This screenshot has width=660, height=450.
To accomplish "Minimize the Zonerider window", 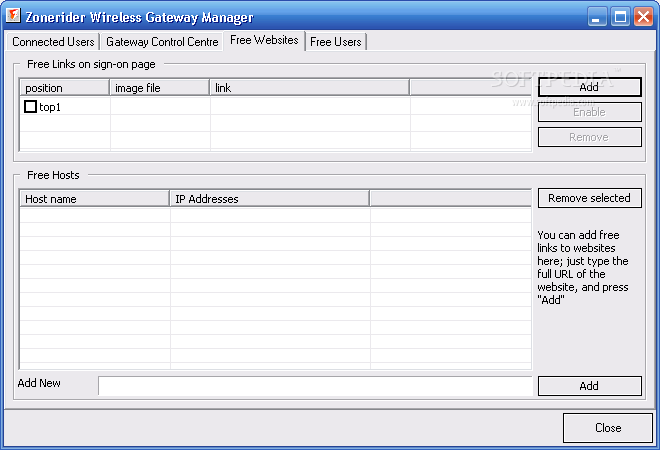I will [597, 17].
